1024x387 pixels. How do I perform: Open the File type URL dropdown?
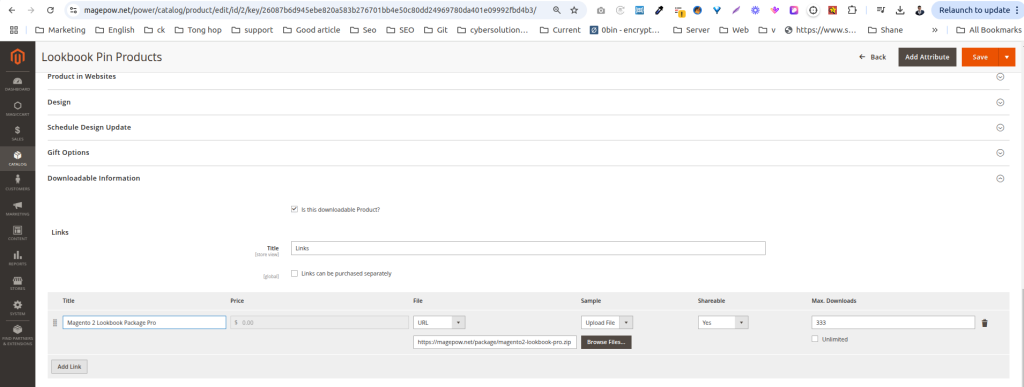(x=439, y=322)
